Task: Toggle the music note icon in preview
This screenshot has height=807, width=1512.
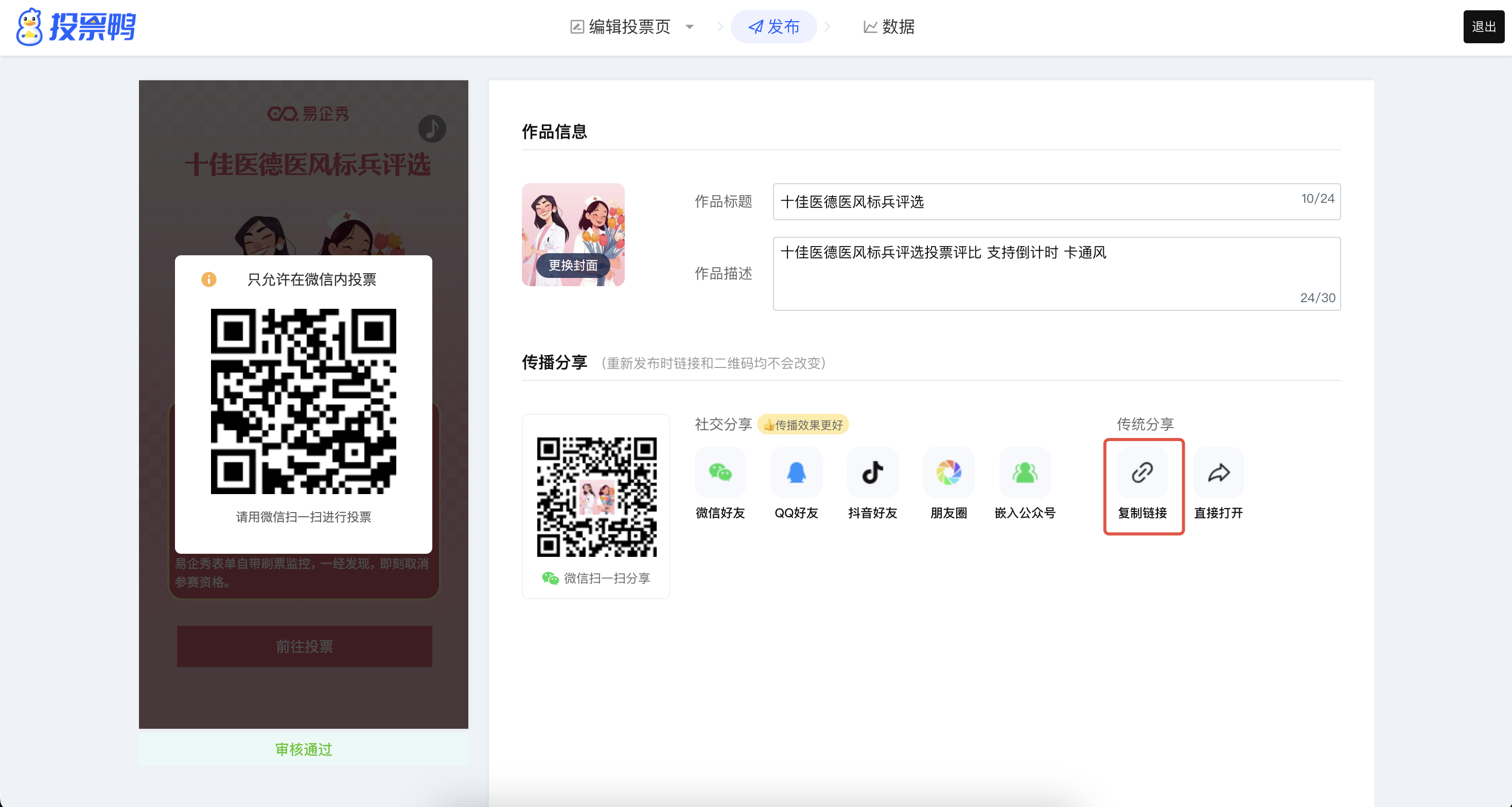Action: (x=432, y=129)
